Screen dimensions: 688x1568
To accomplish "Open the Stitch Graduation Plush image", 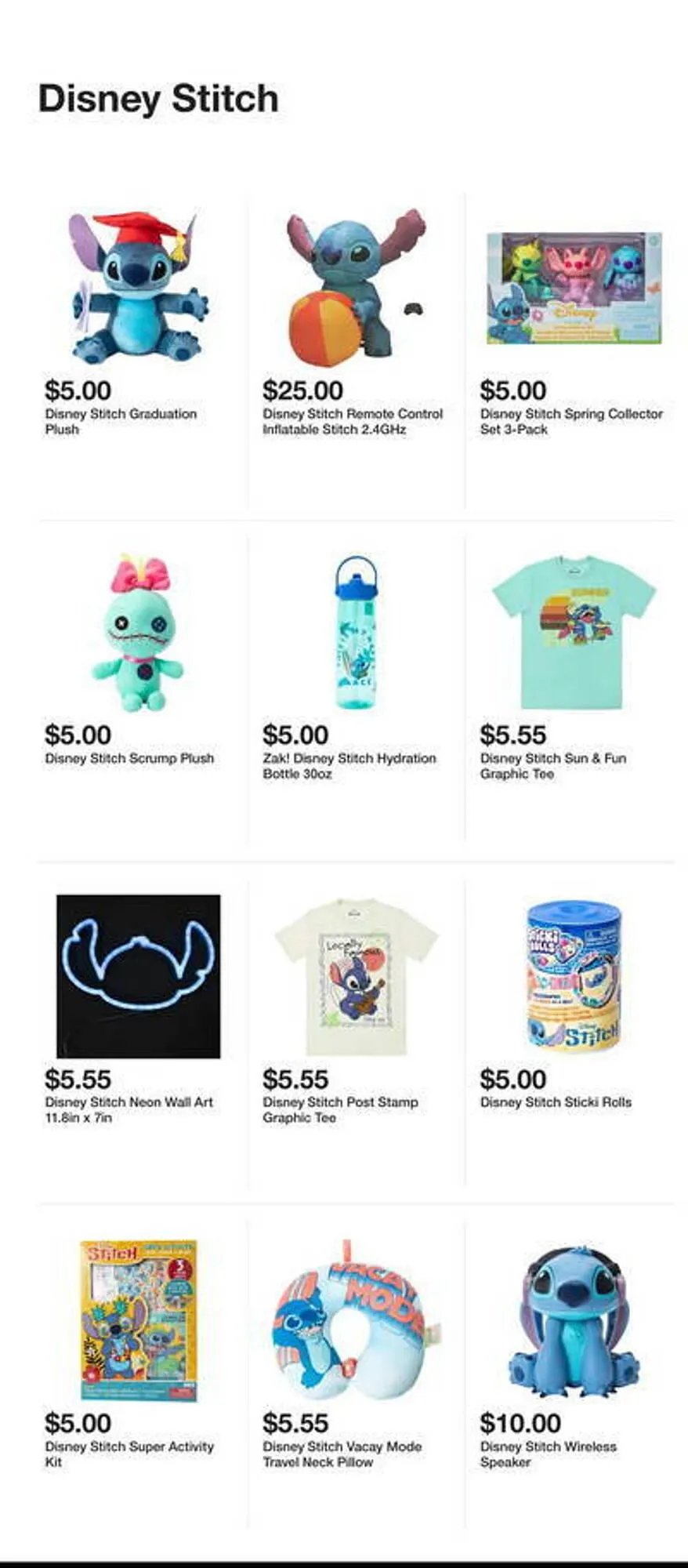I will [x=139, y=287].
